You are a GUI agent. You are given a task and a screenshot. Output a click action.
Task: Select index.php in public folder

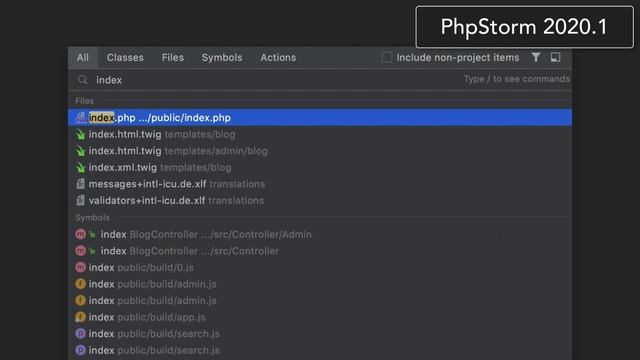click(320, 118)
